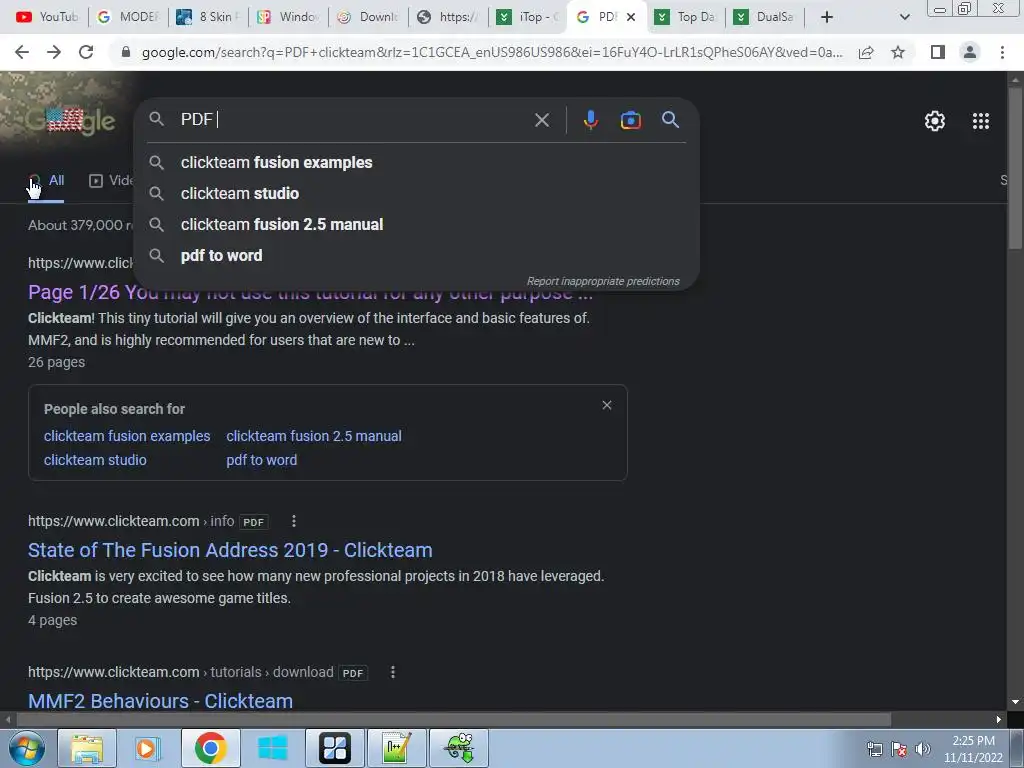The height and width of the screenshot is (768, 1024).
Task: Click Report inappropriate predictions
Action: click(x=603, y=281)
